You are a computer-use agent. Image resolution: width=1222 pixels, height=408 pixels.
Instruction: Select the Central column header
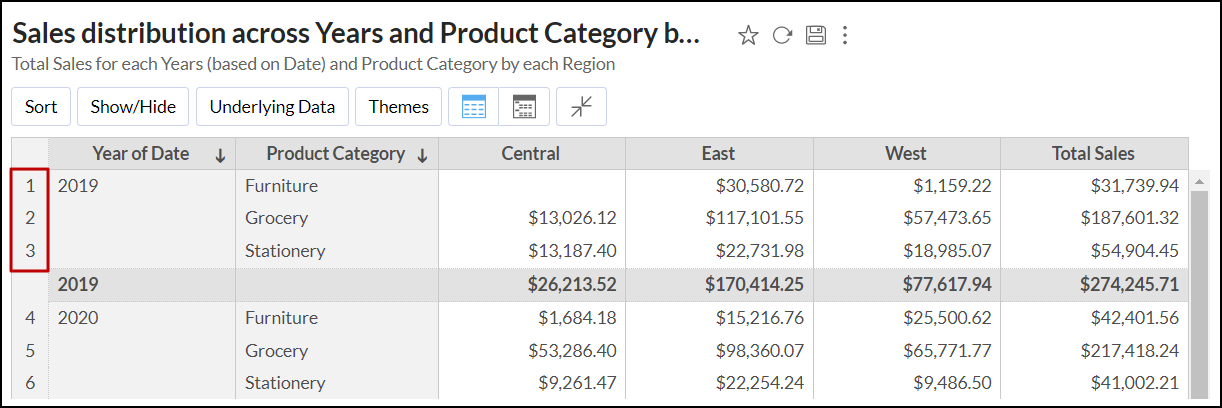pos(531,154)
